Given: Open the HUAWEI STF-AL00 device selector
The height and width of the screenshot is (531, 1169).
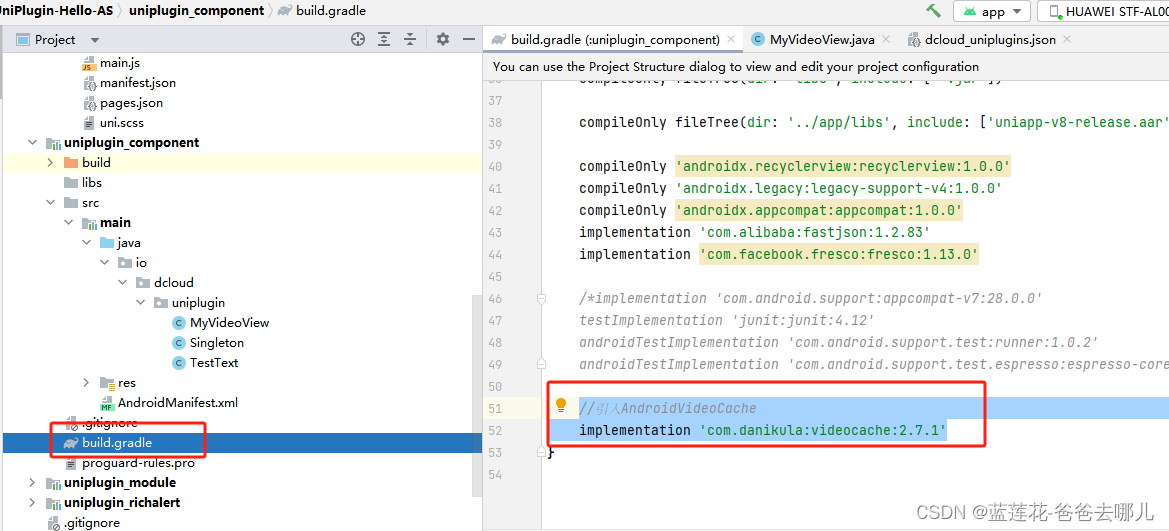Looking at the screenshot, I should [x=1103, y=11].
